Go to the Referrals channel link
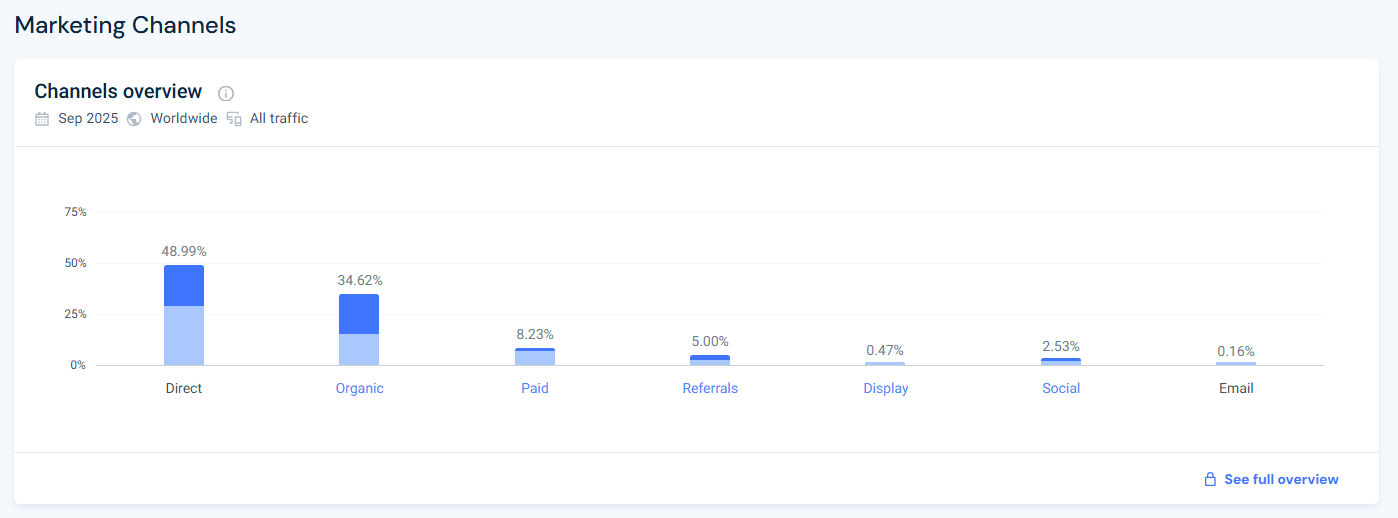This screenshot has width=1398, height=518. 710,388
